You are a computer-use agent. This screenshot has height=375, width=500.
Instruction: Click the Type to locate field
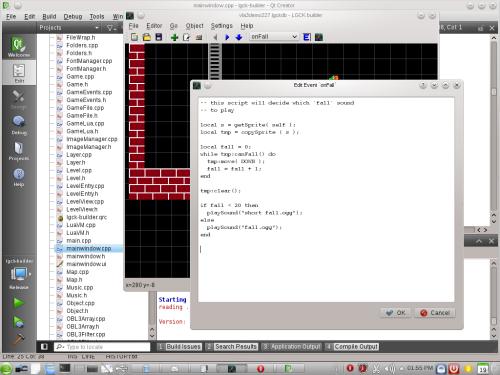(102, 347)
